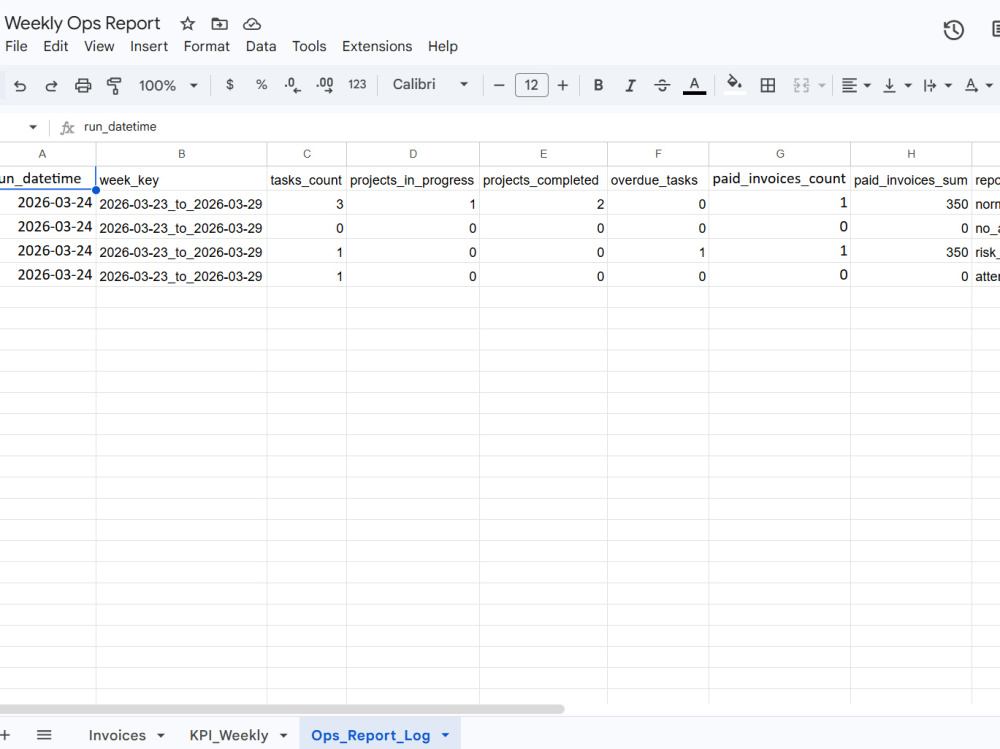This screenshot has height=749, width=1000.
Task: Open text rotation dropdown
Action: [978, 85]
